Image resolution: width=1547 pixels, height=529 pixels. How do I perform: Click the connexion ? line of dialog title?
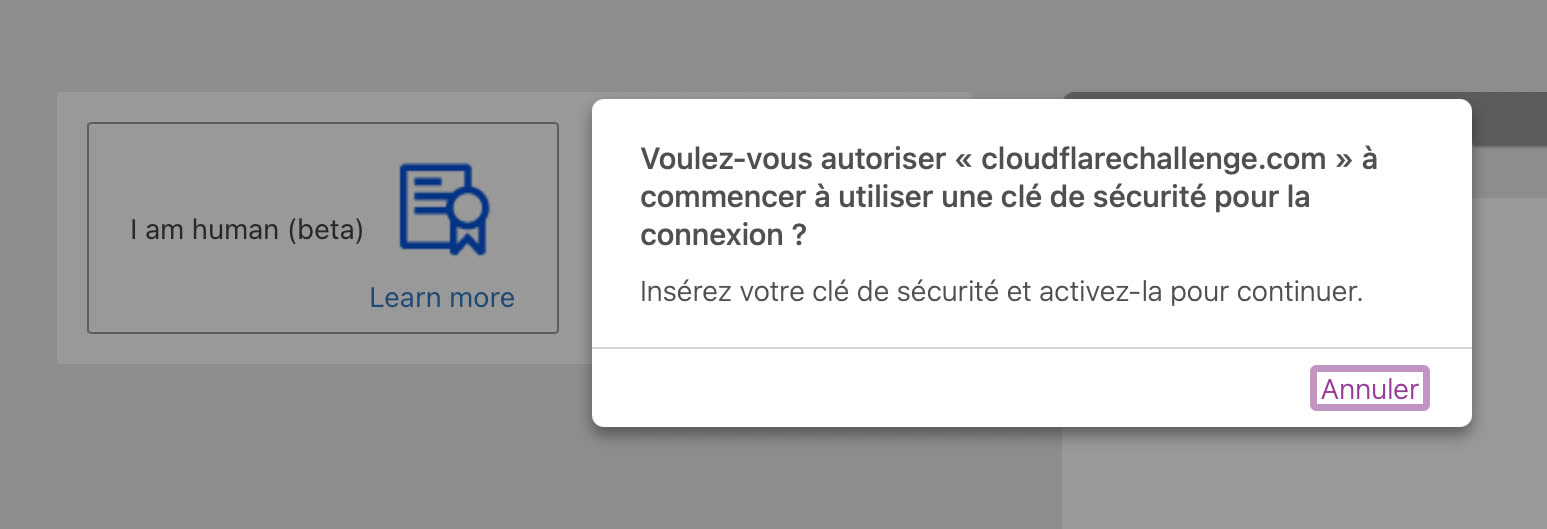[724, 235]
